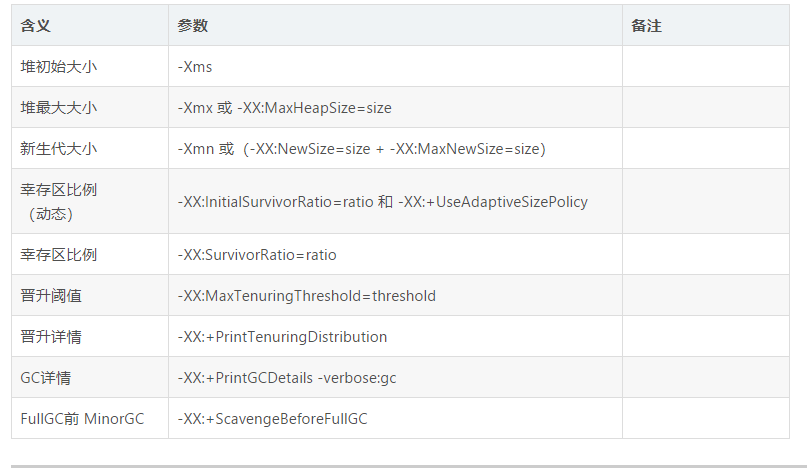Select the FullGC前 MinorGC cell
The image size is (807, 473).
click(x=82, y=419)
